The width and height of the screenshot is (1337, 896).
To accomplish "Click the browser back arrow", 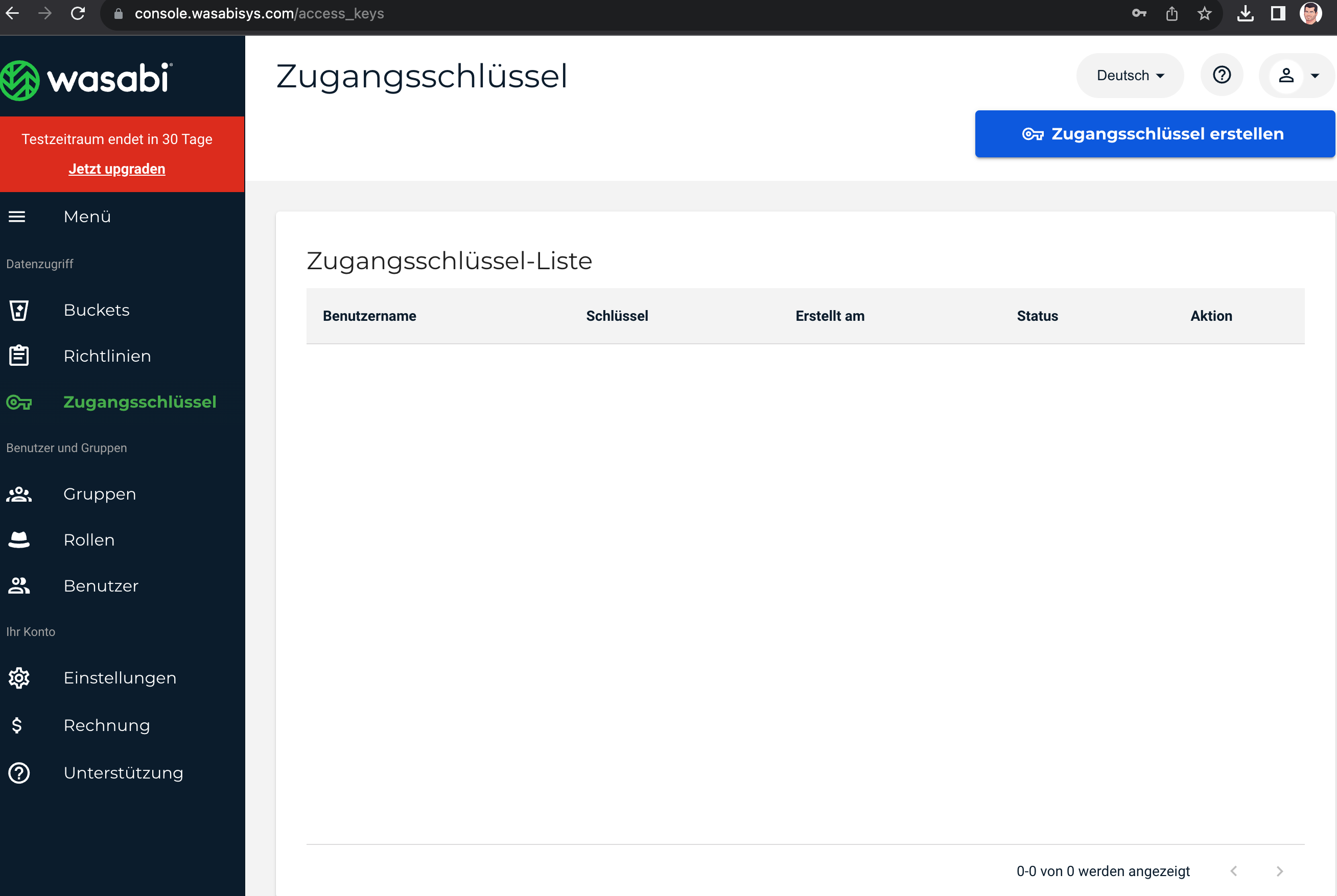I will point(12,13).
